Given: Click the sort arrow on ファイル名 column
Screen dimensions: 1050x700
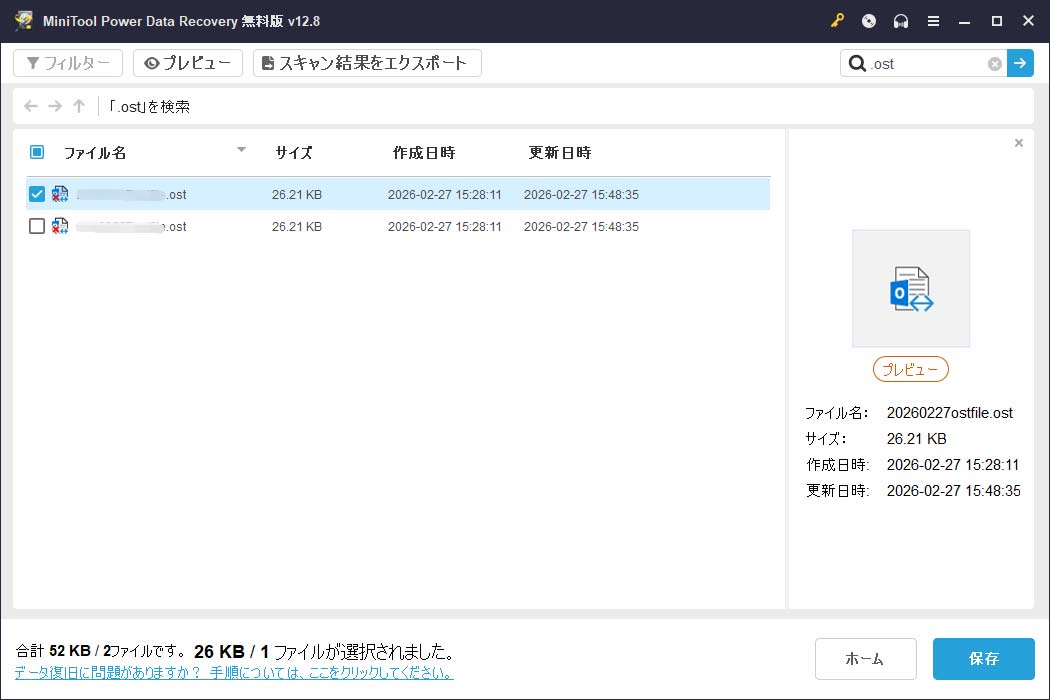Looking at the screenshot, I should coord(241,150).
